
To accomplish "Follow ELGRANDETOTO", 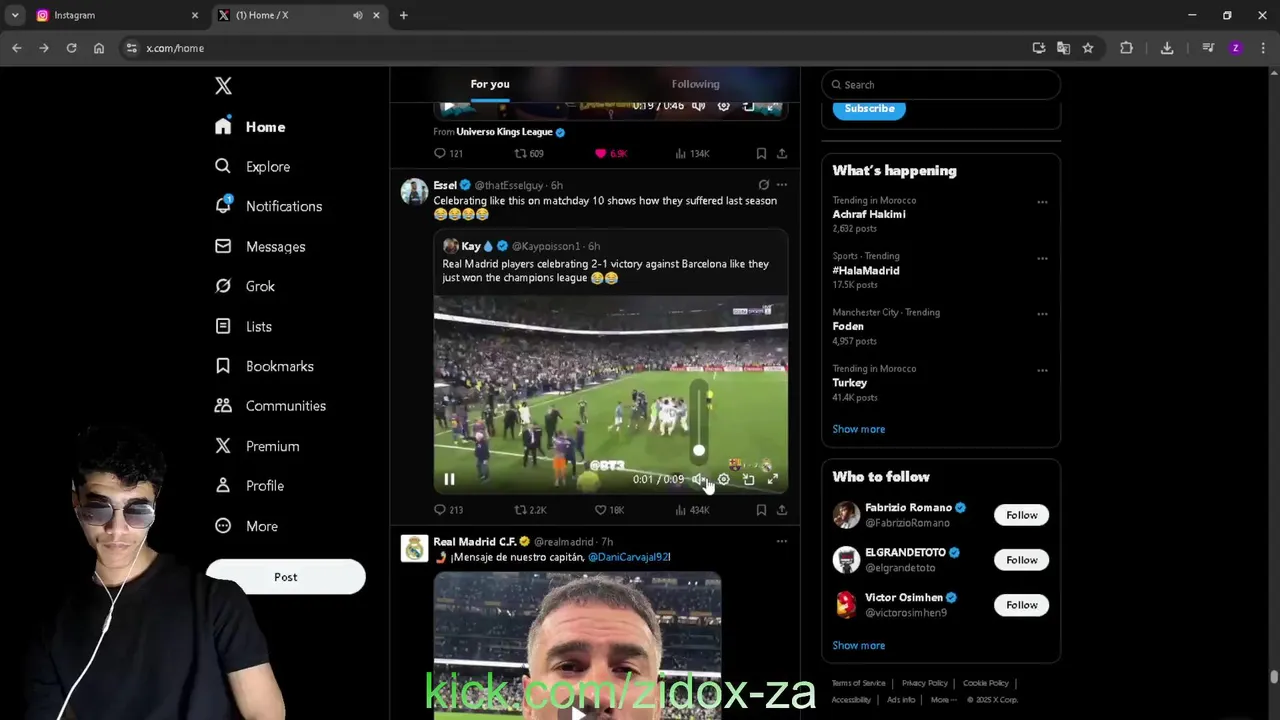I will click(x=1021, y=560).
